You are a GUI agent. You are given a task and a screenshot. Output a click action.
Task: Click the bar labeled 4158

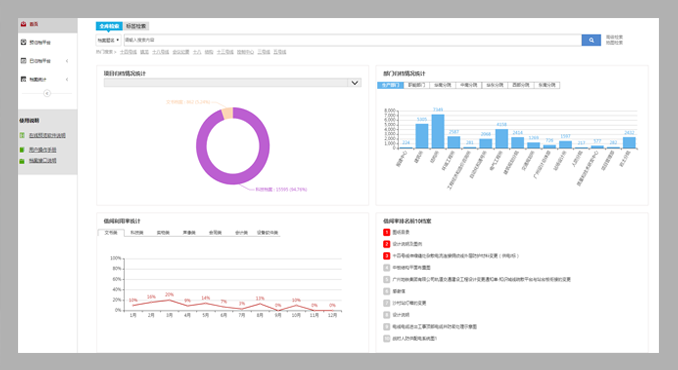point(502,139)
